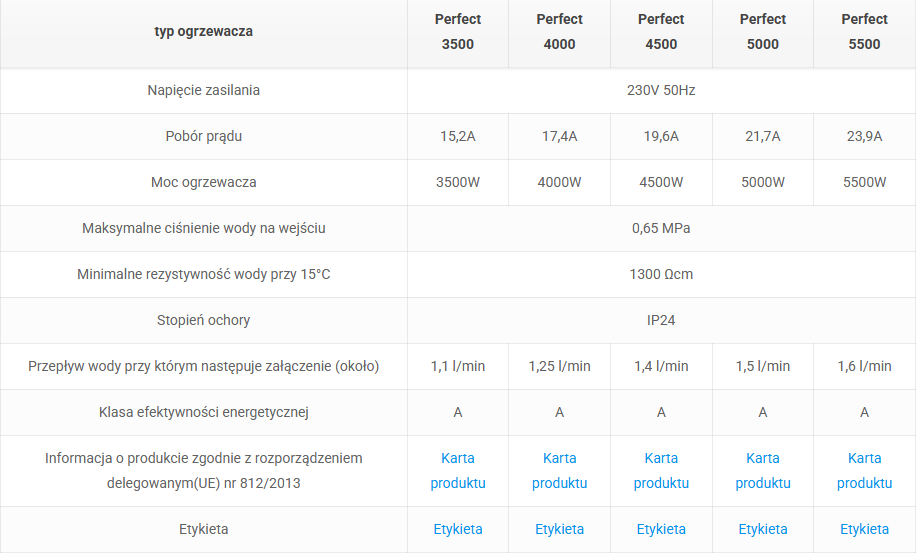The height and width of the screenshot is (555, 916).
Task: Click Etykieta link in Perfect 3500 column
Action: [x=458, y=529]
